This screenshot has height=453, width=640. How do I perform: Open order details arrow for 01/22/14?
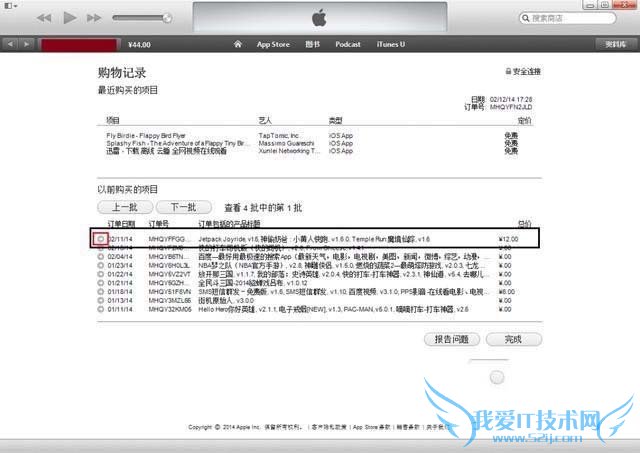coord(100,274)
